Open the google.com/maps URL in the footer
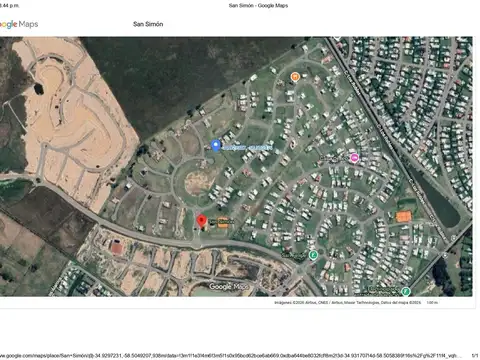The width and height of the screenshot is (480, 360). point(231,356)
